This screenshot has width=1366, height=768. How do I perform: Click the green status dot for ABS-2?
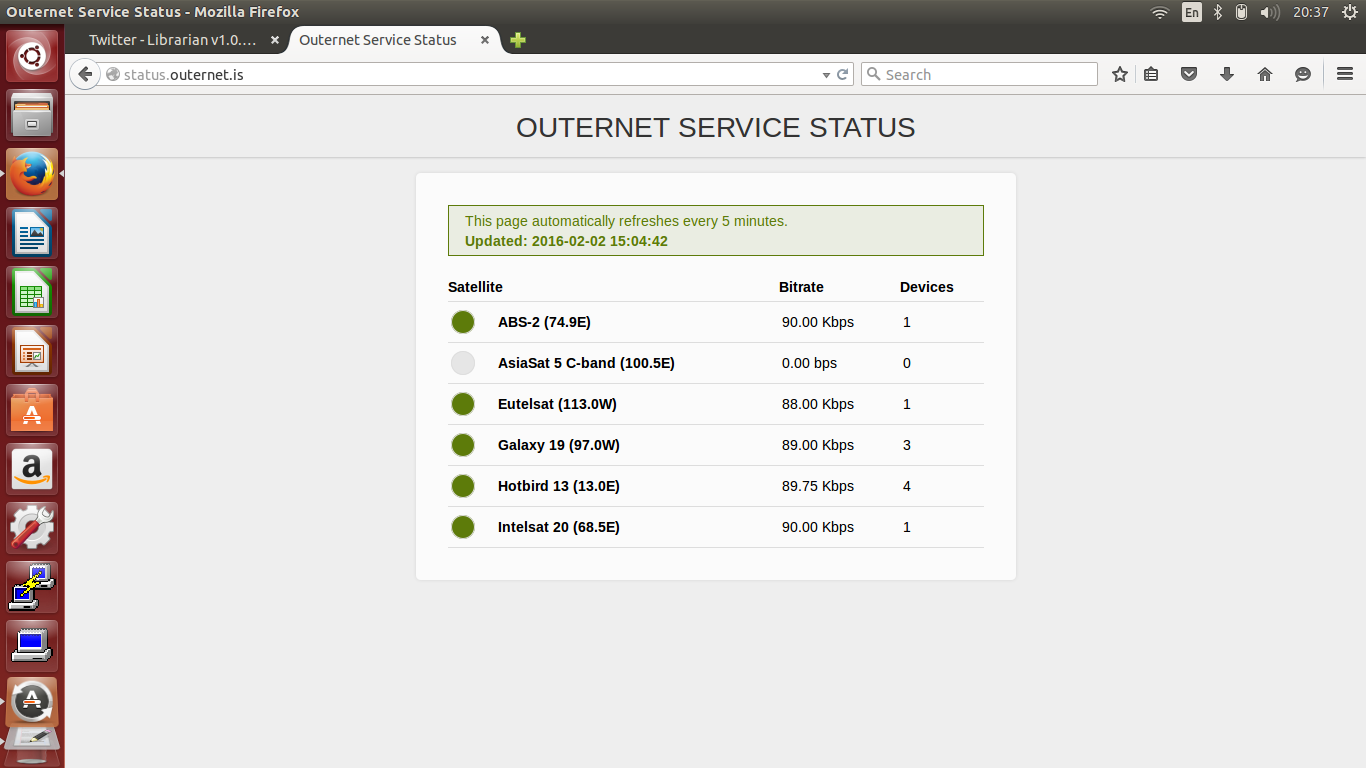(462, 322)
